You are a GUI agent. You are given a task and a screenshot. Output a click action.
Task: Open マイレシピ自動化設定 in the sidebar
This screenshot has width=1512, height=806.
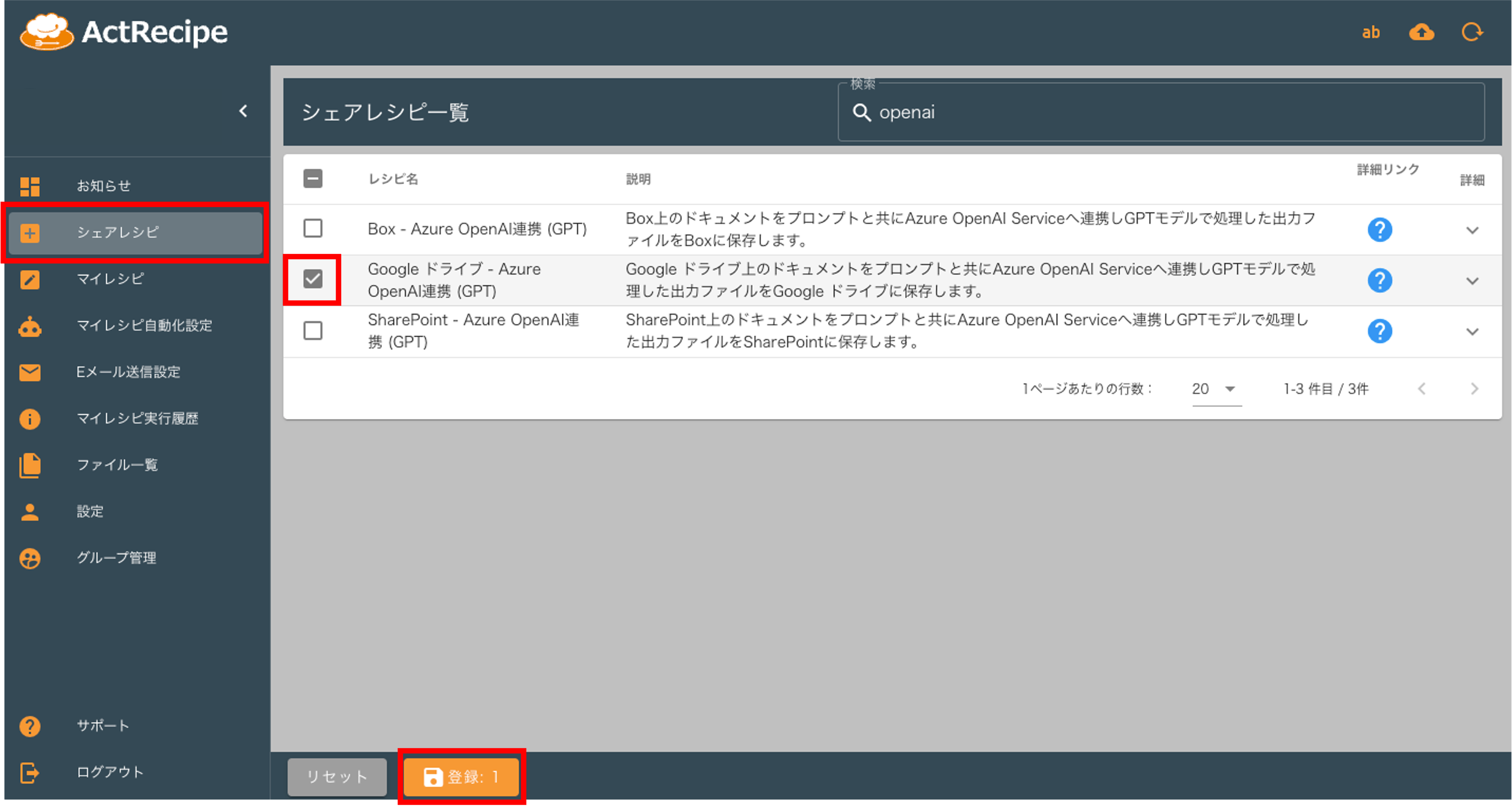(136, 326)
